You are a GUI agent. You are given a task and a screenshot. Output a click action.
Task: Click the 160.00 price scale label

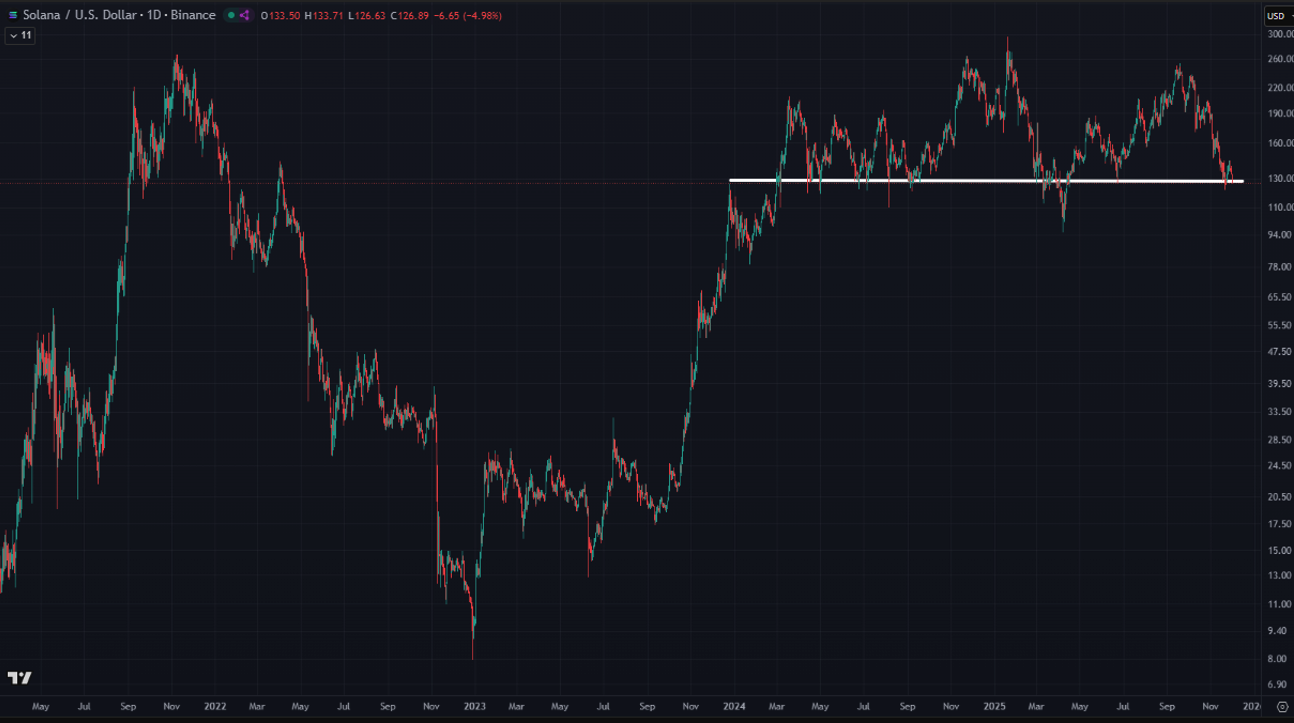[x=1280, y=143]
